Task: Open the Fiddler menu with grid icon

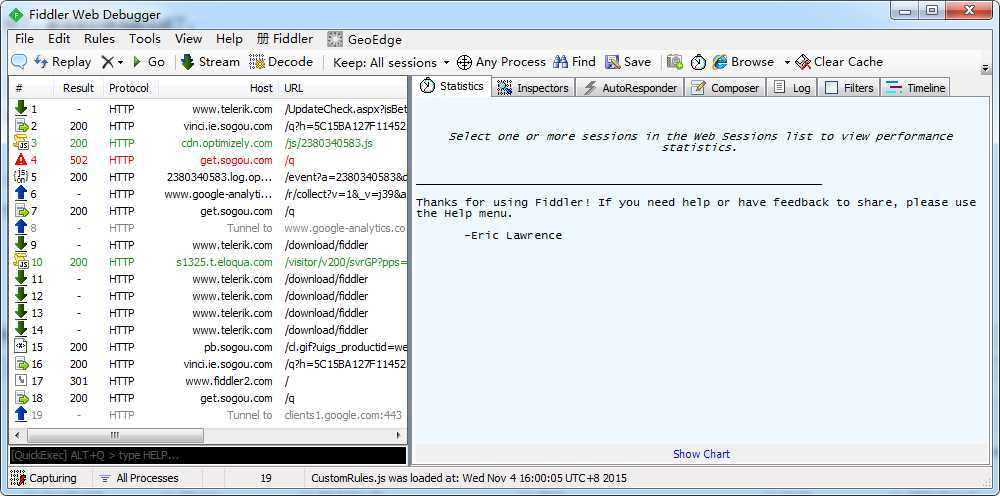Action: [x=284, y=39]
